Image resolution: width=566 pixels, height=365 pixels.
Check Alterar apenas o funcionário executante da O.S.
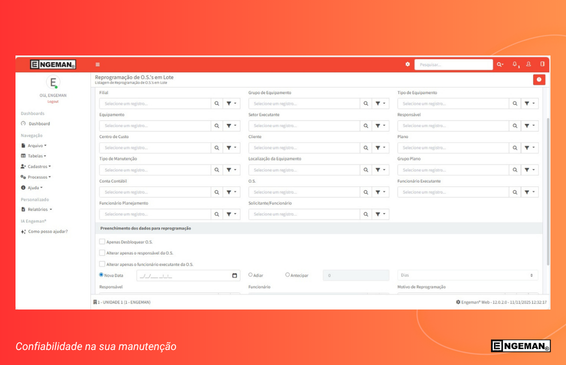point(102,264)
